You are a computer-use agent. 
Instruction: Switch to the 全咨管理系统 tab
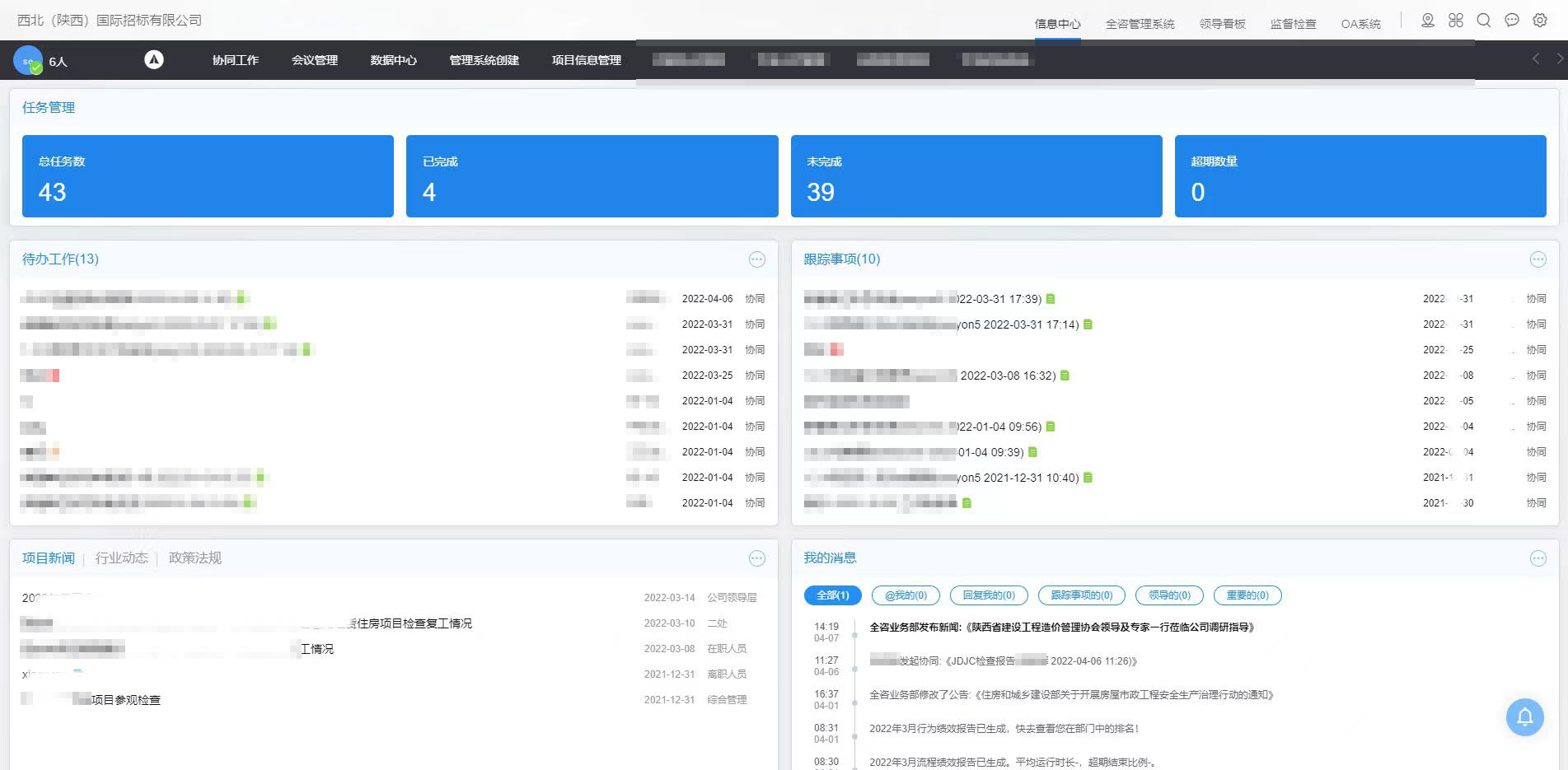1140,24
